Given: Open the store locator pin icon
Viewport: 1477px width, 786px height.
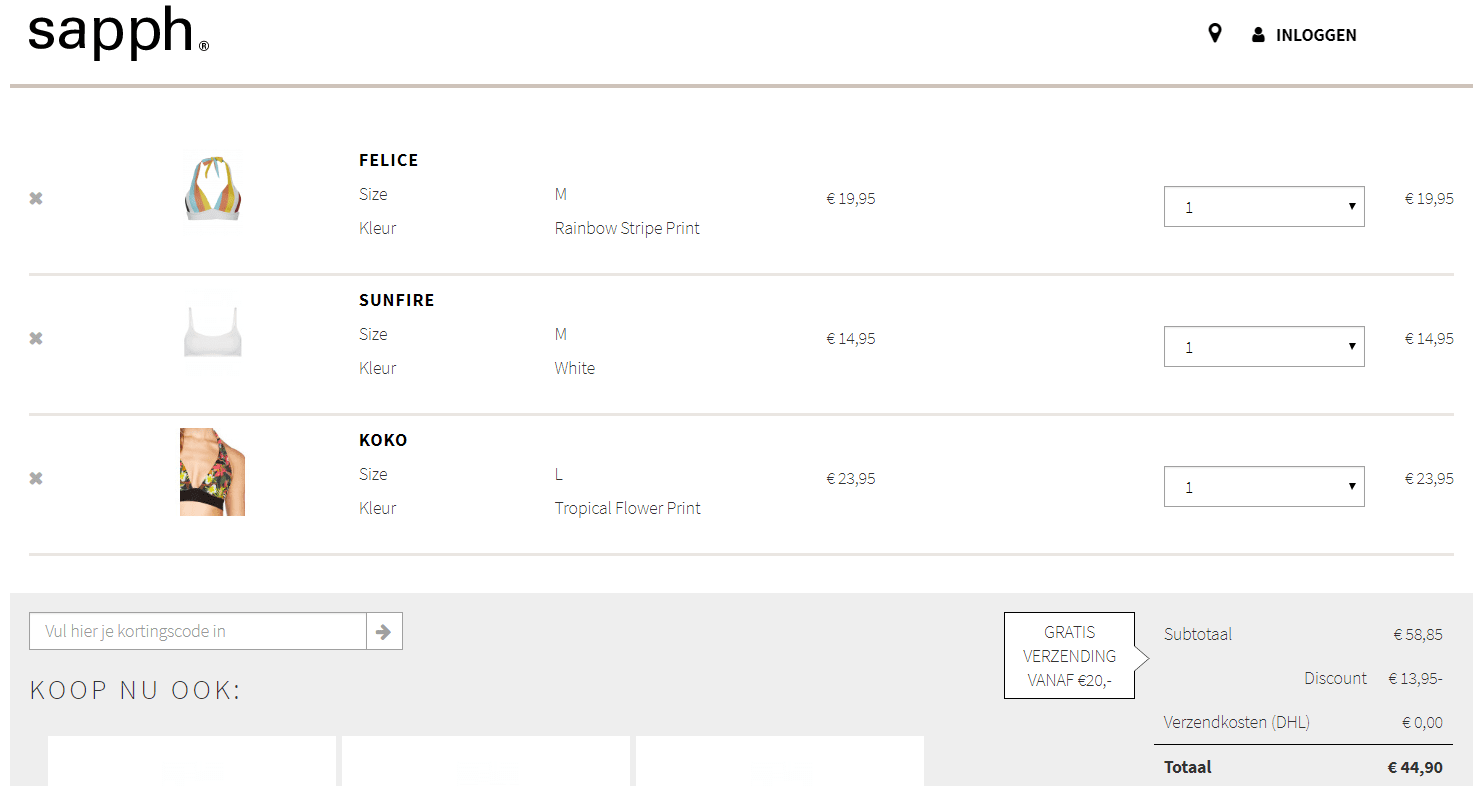Looking at the screenshot, I should pos(1215,34).
